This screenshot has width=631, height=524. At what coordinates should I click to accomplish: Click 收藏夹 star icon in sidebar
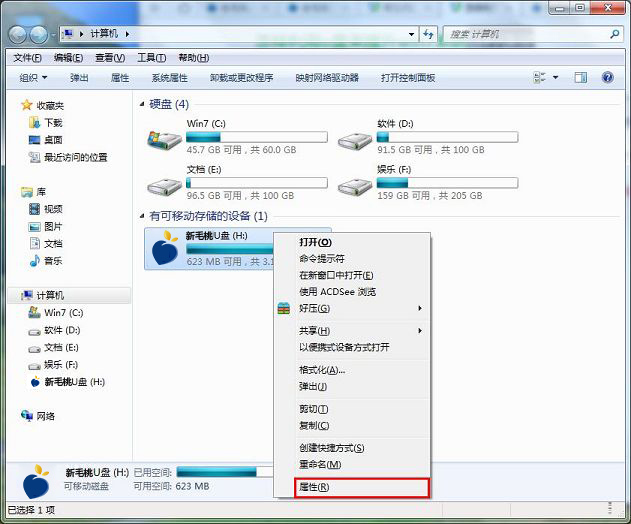click(27, 105)
